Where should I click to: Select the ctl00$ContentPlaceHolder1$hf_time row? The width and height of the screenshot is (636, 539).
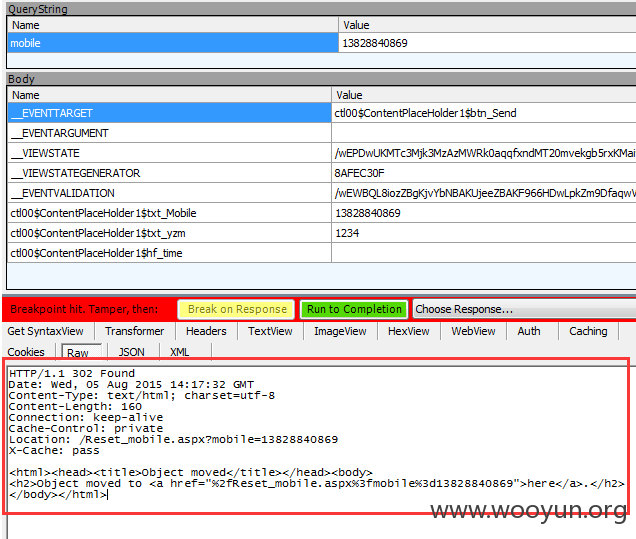pyautogui.click(x=170, y=253)
